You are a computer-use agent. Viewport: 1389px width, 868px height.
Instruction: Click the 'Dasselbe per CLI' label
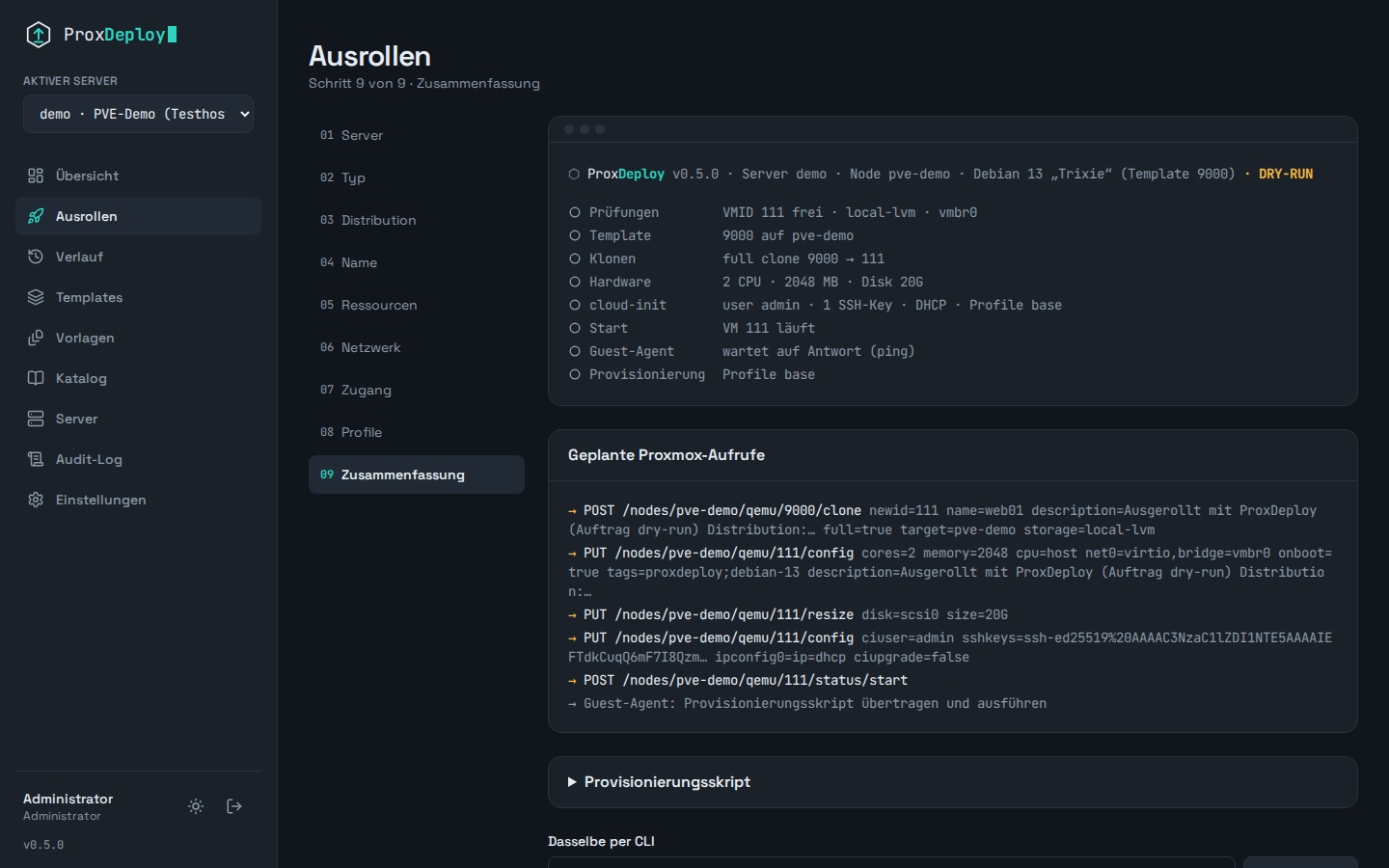click(x=601, y=841)
